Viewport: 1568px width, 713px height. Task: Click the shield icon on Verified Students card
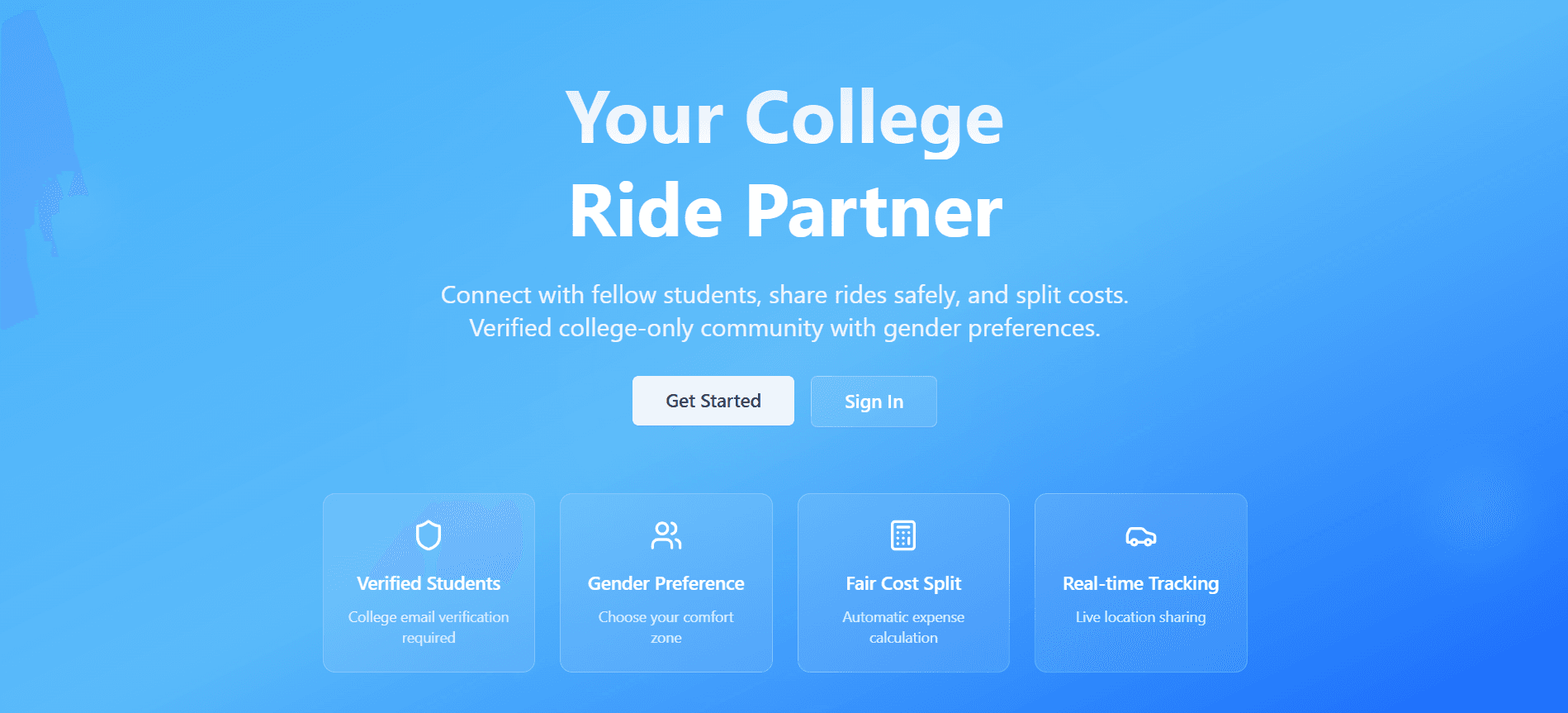pyautogui.click(x=429, y=535)
